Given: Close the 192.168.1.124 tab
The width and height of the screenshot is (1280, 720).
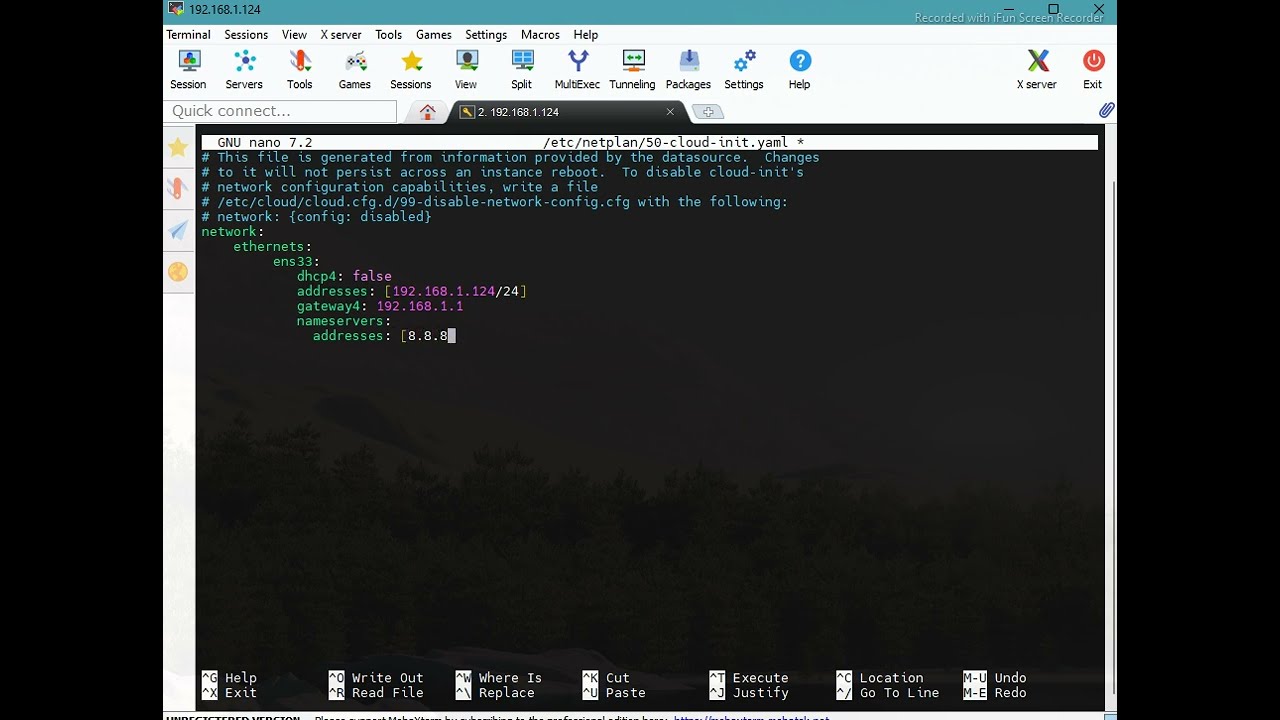Looking at the screenshot, I should coord(670,112).
